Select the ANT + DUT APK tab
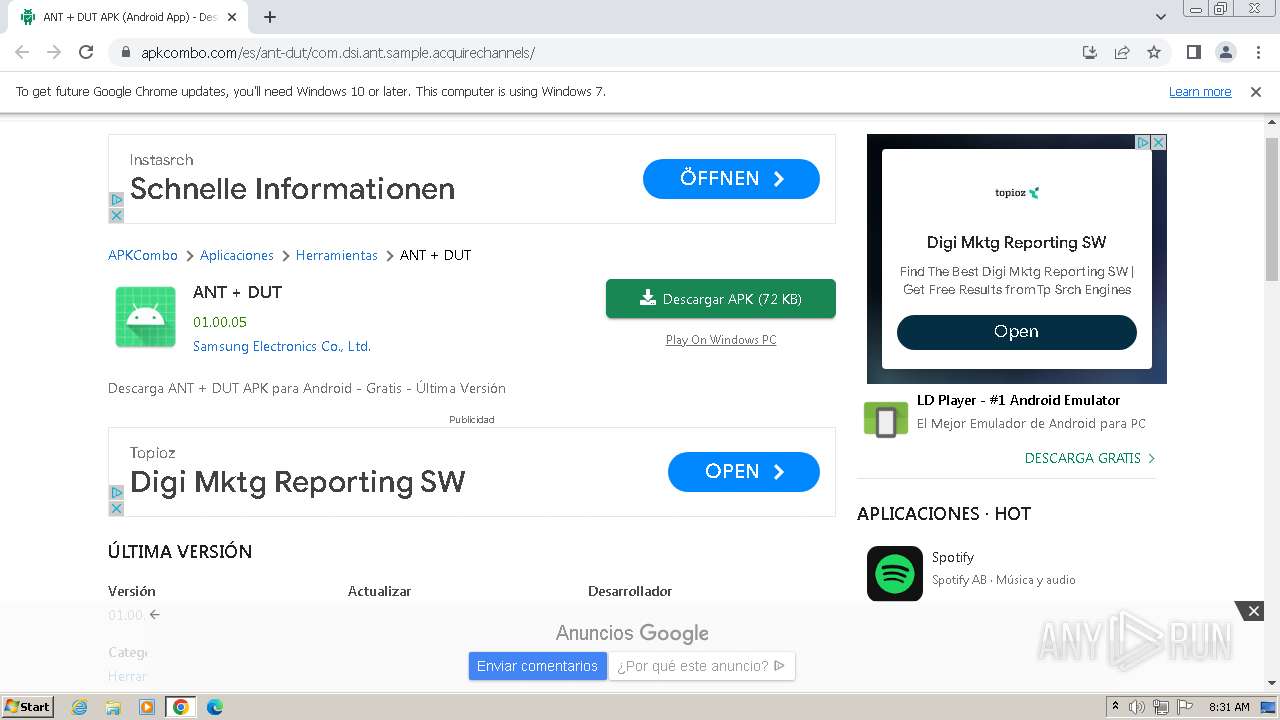The height and width of the screenshot is (720, 1280). pos(130,17)
